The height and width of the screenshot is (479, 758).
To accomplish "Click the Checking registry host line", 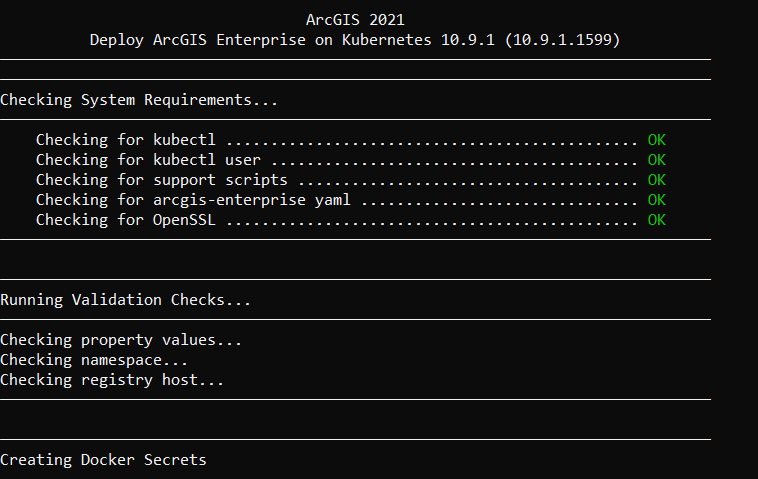I will 112,380.
